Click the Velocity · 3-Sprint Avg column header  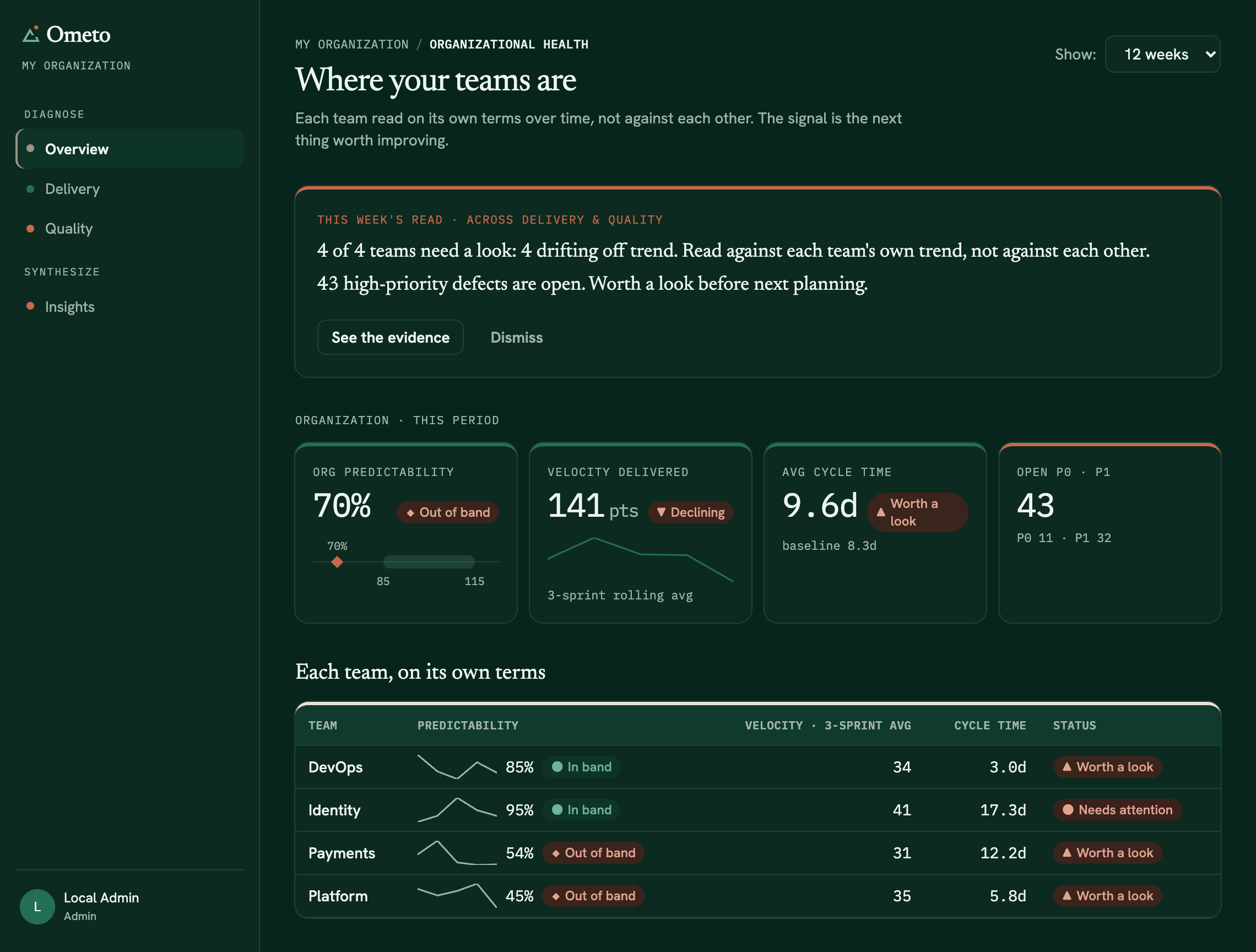pyautogui.click(x=828, y=726)
